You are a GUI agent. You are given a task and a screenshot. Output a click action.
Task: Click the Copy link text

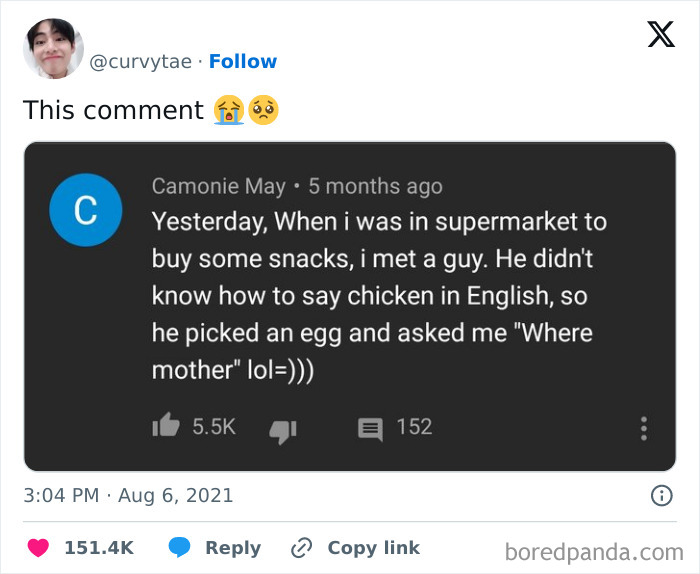(x=374, y=548)
